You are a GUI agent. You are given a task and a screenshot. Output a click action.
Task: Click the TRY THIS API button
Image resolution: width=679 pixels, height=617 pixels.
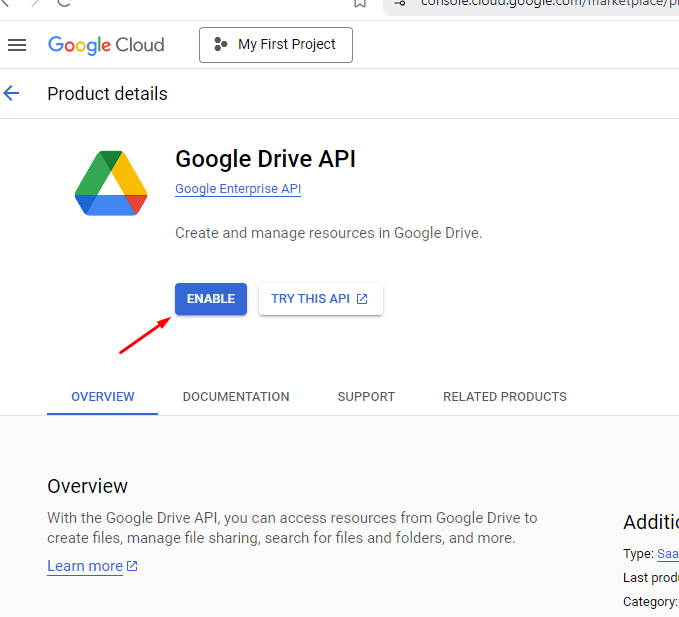pyautogui.click(x=320, y=299)
